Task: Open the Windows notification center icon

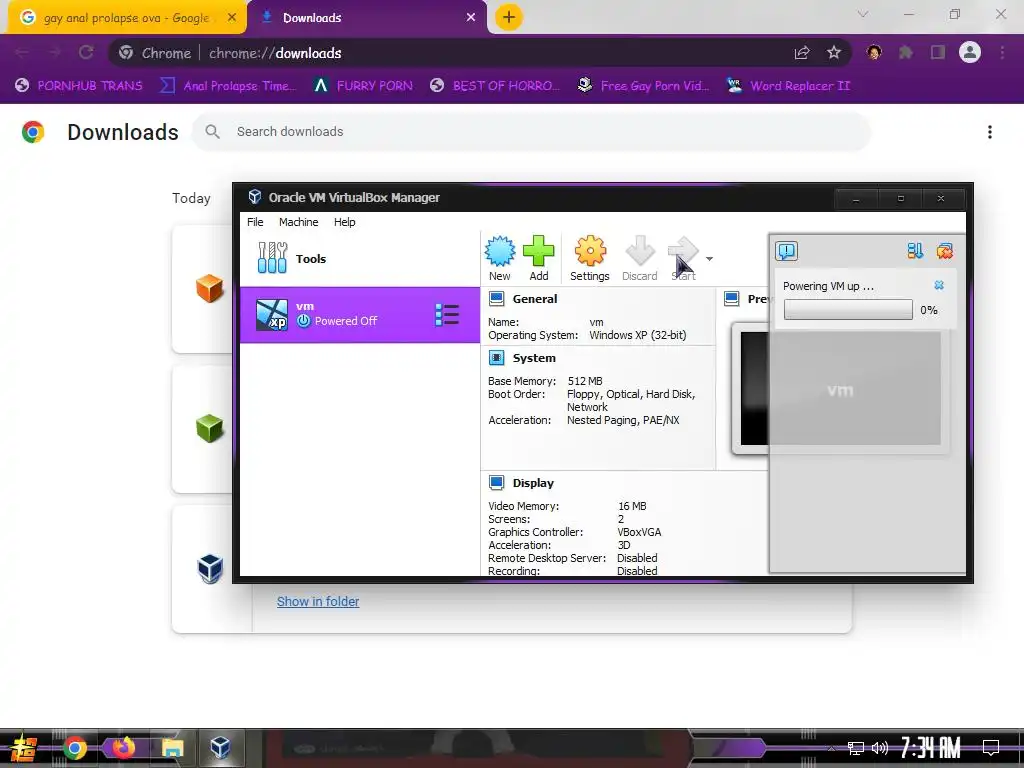Action: pos(991,748)
